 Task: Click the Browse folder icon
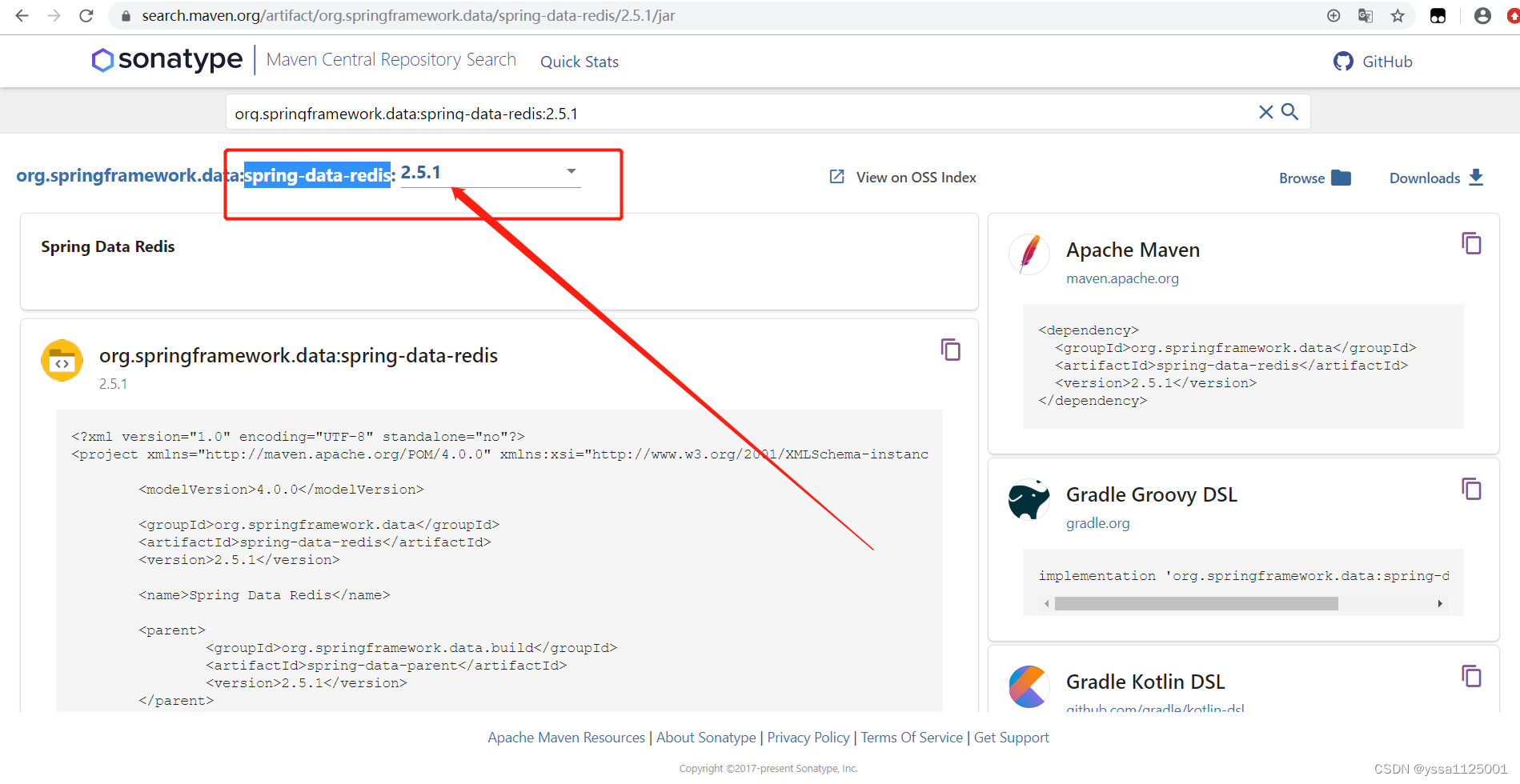click(1342, 177)
